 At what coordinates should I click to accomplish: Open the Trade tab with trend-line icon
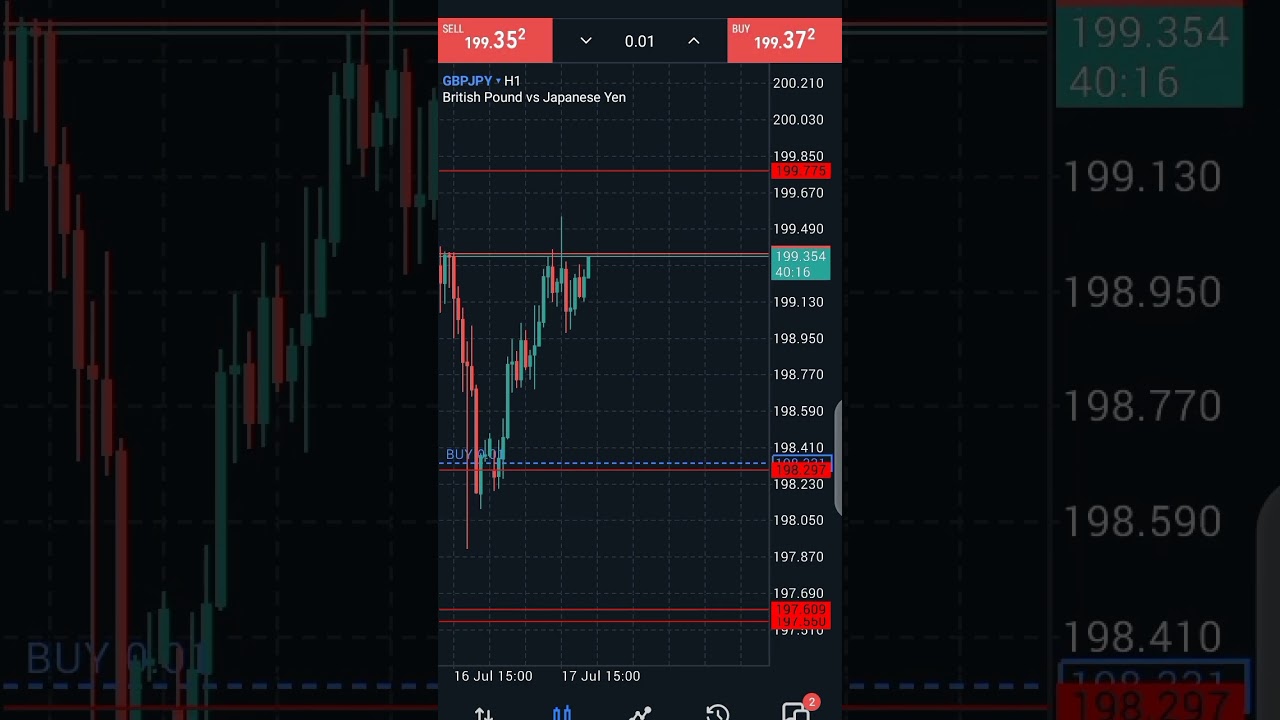point(640,713)
